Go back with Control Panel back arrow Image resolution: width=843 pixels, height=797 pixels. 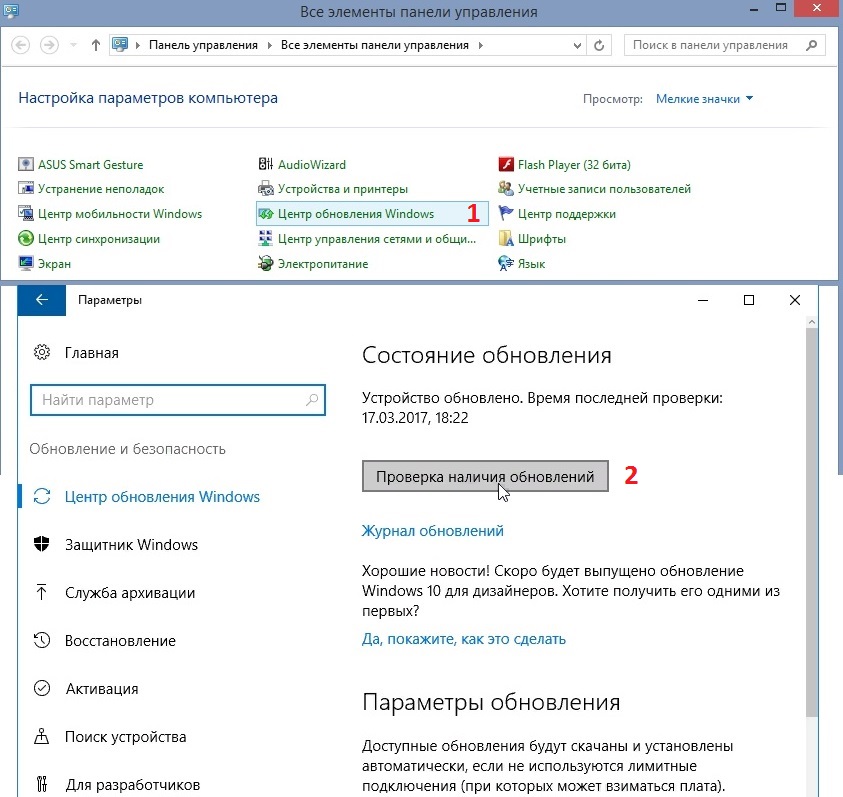20,45
